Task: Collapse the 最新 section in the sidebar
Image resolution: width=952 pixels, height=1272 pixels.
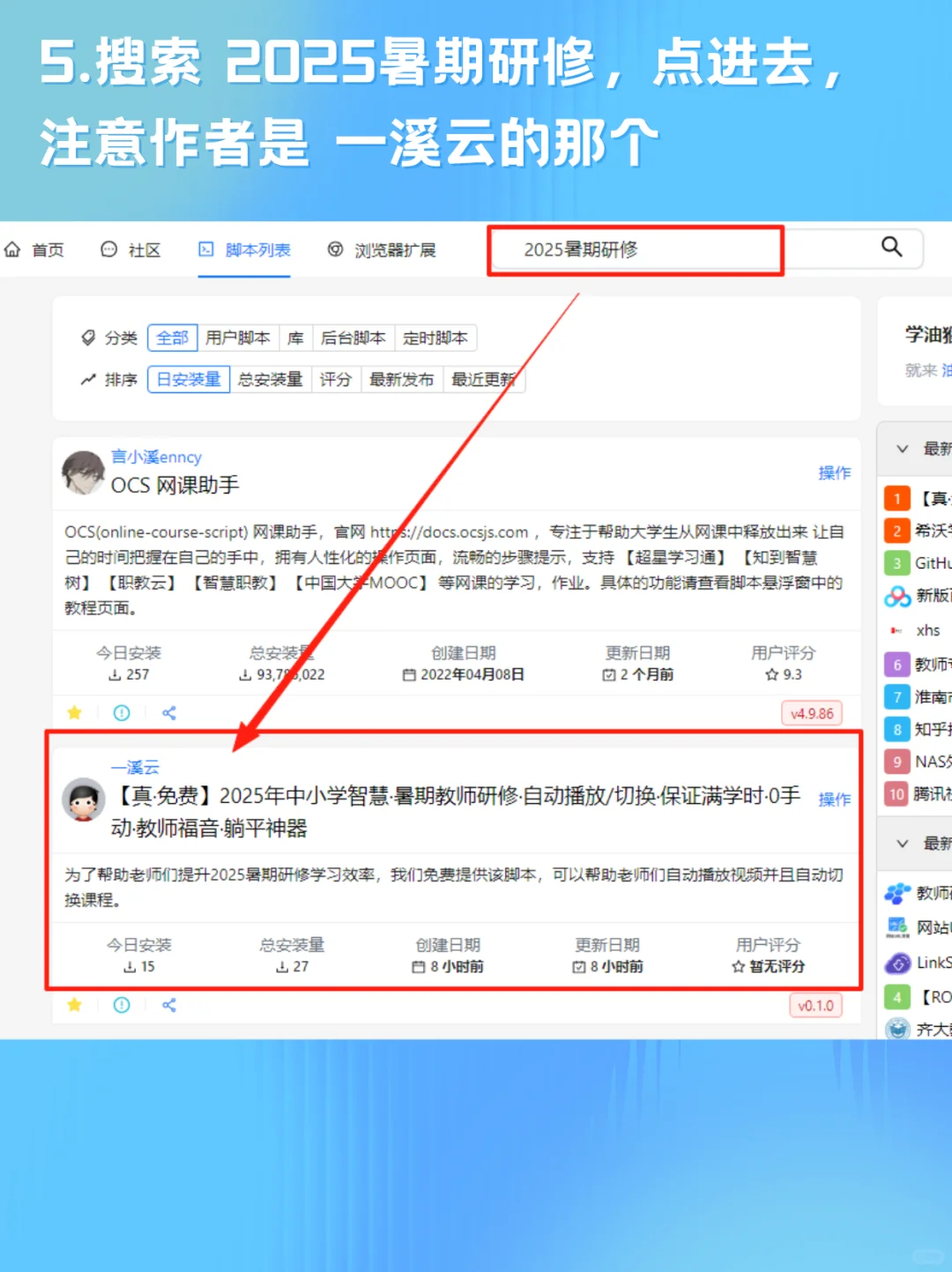Action: 902,450
